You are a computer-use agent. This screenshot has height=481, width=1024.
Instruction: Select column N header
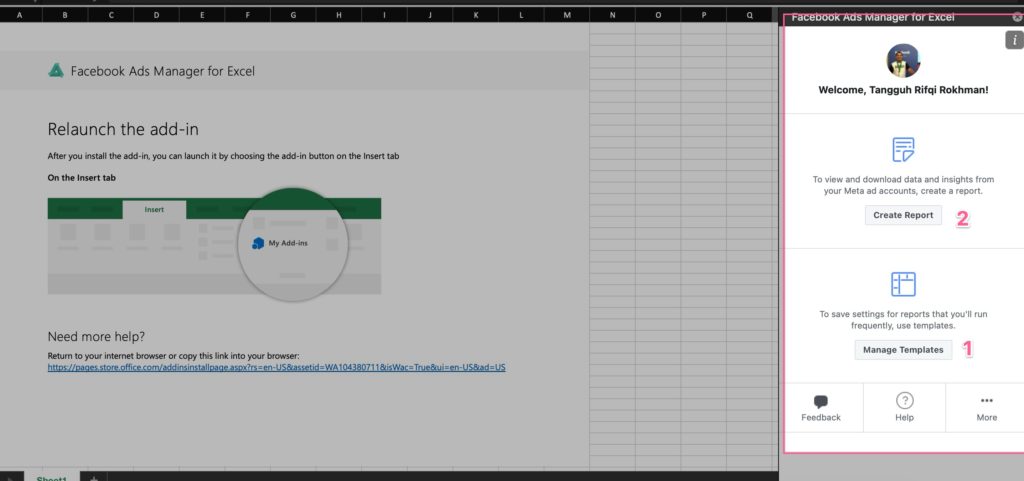click(x=612, y=15)
